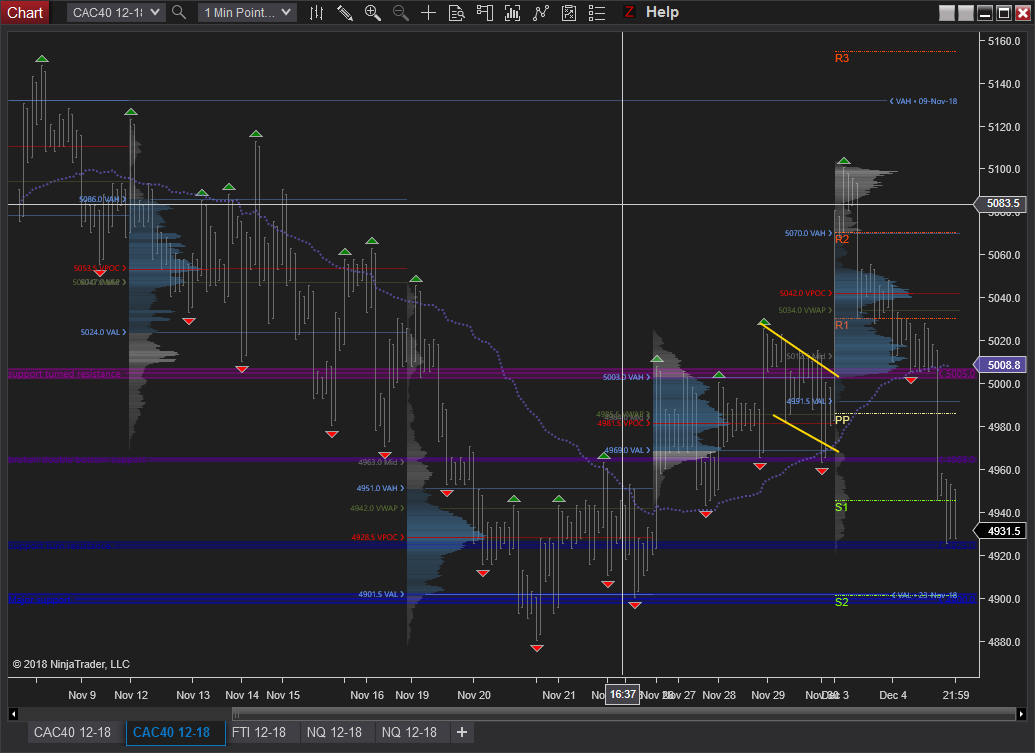Select the lower yellow trend line

(805, 433)
